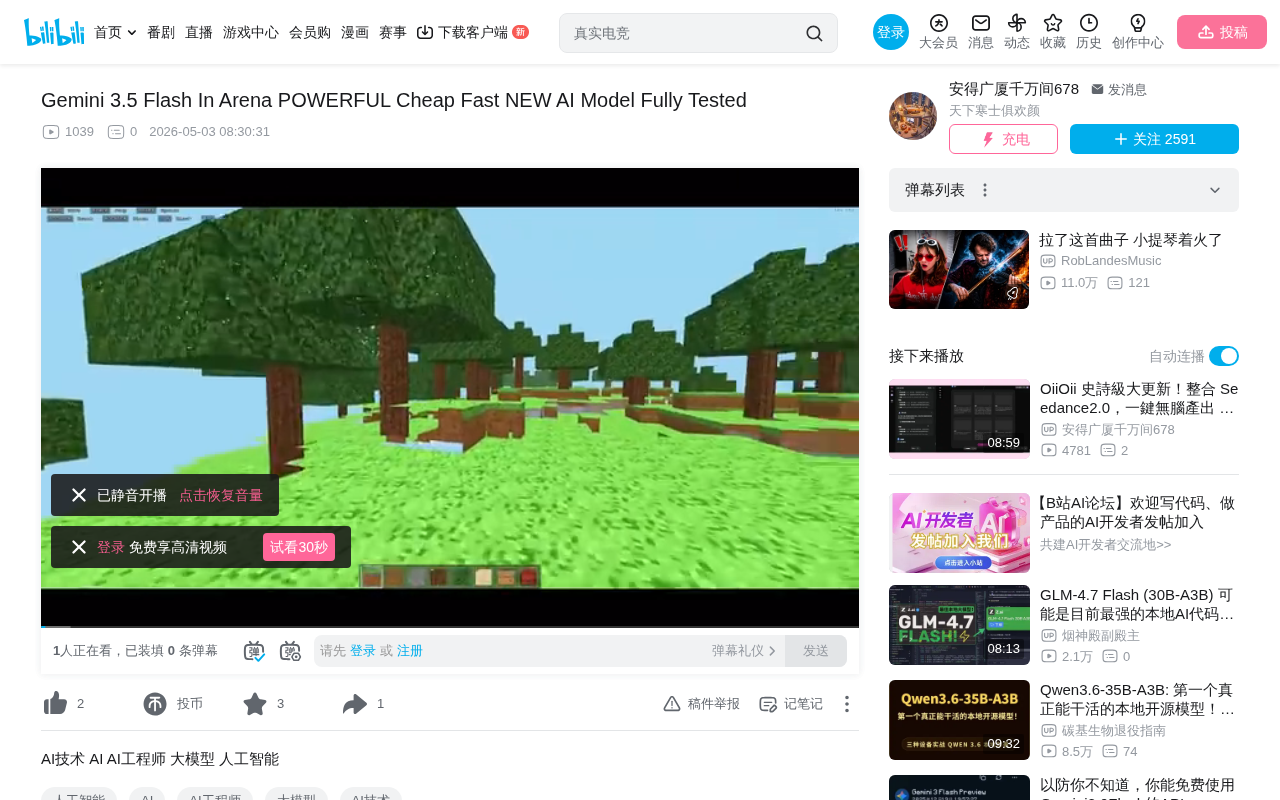Image resolution: width=1280 pixels, height=800 pixels.
Task: Click 下载客户端 download client
Action: (x=472, y=33)
